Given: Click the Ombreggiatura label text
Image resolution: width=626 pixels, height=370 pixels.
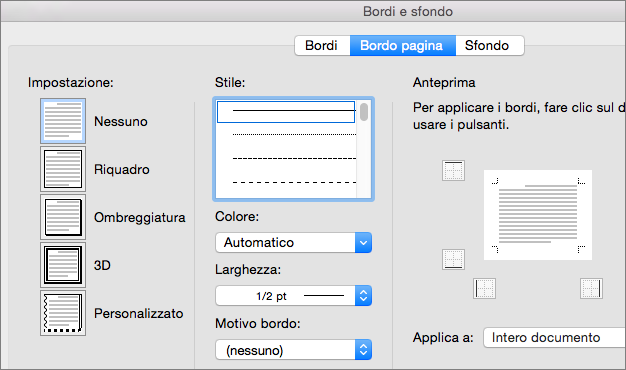Looking at the screenshot, I should (140, 218).
